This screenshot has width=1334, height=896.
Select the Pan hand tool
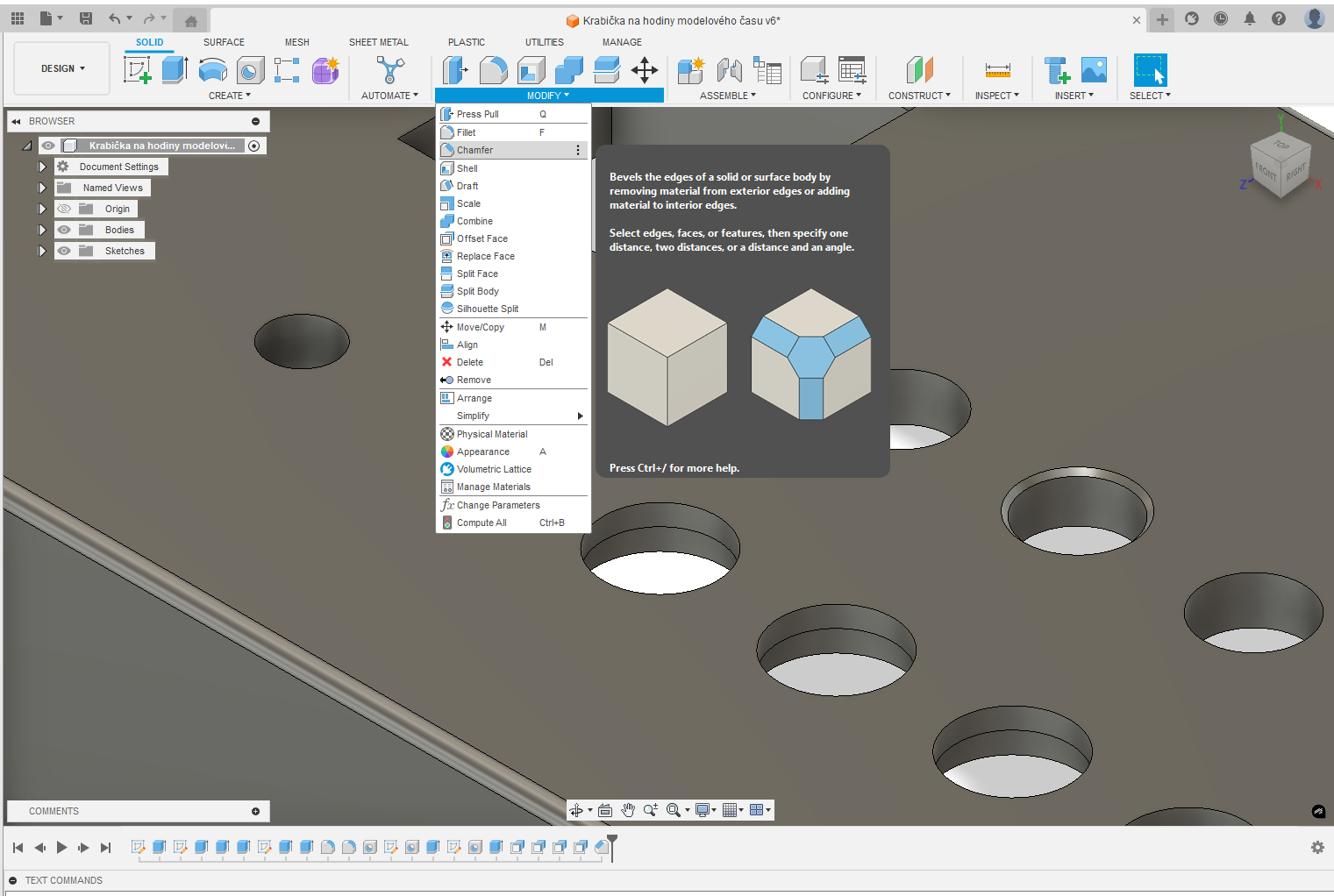coord(628,810)
